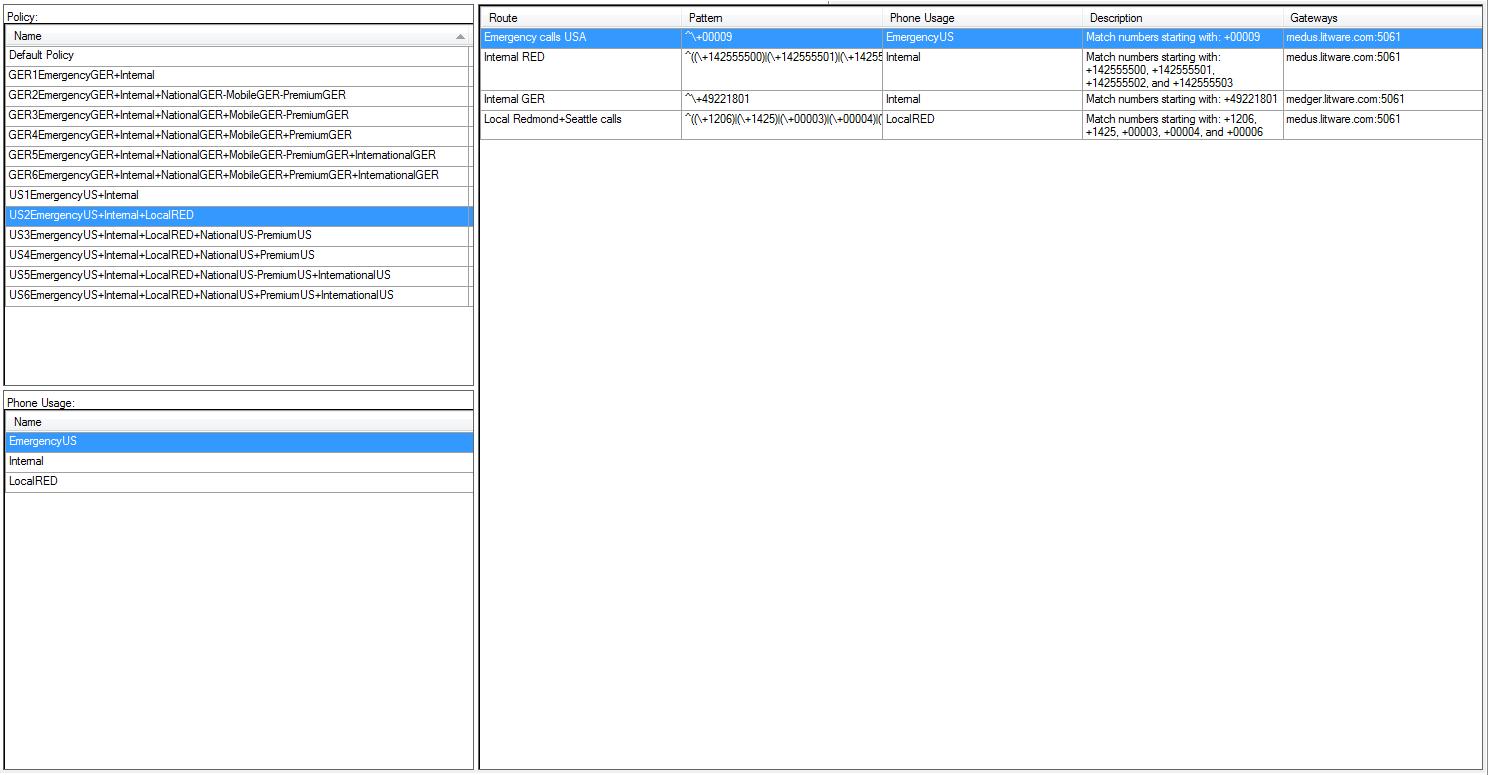
Task: Click pattern cell ^\+49221801
Action: click(x=782, y=100)
